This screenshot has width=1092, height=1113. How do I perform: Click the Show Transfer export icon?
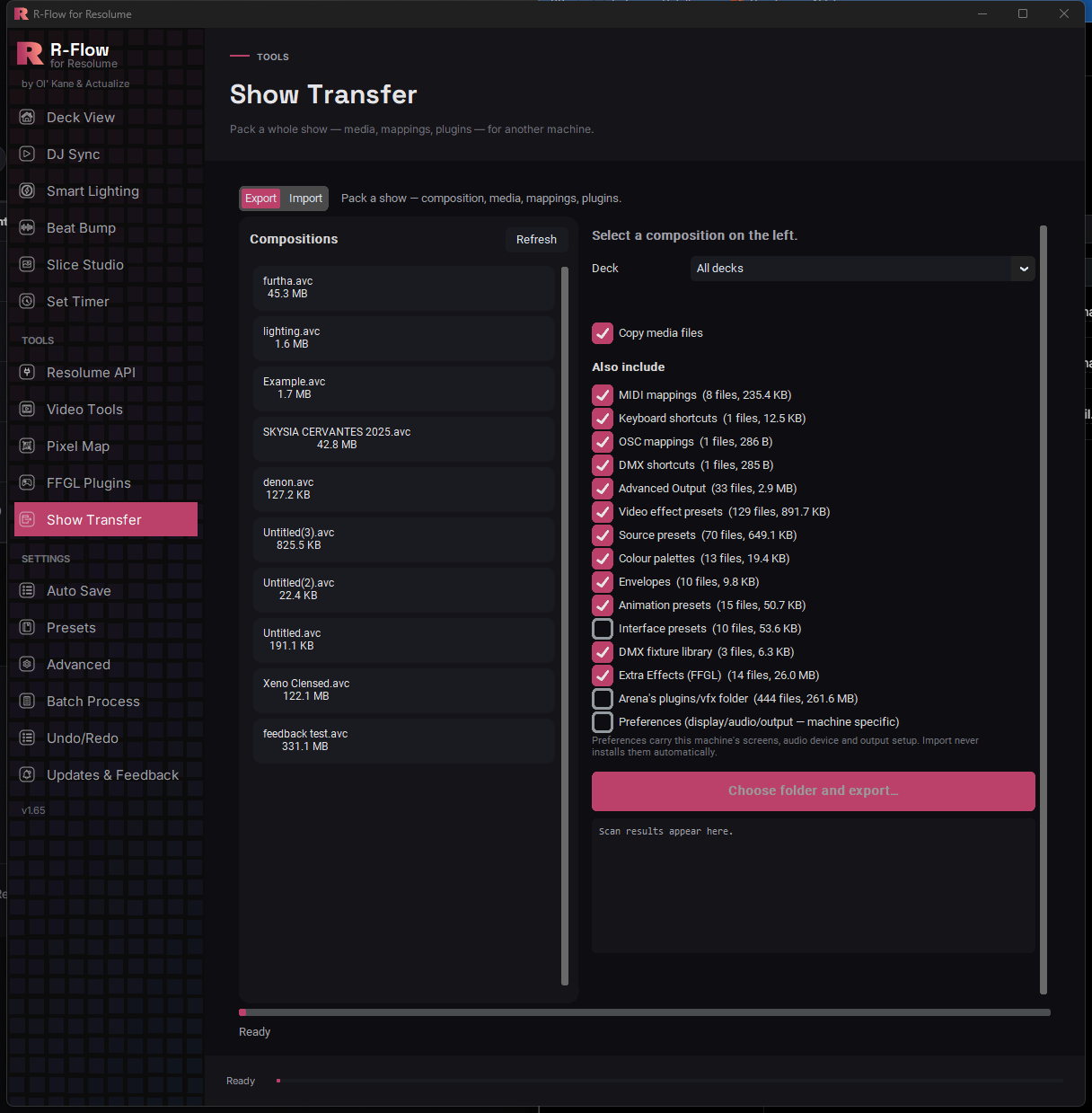pos(27,519)
